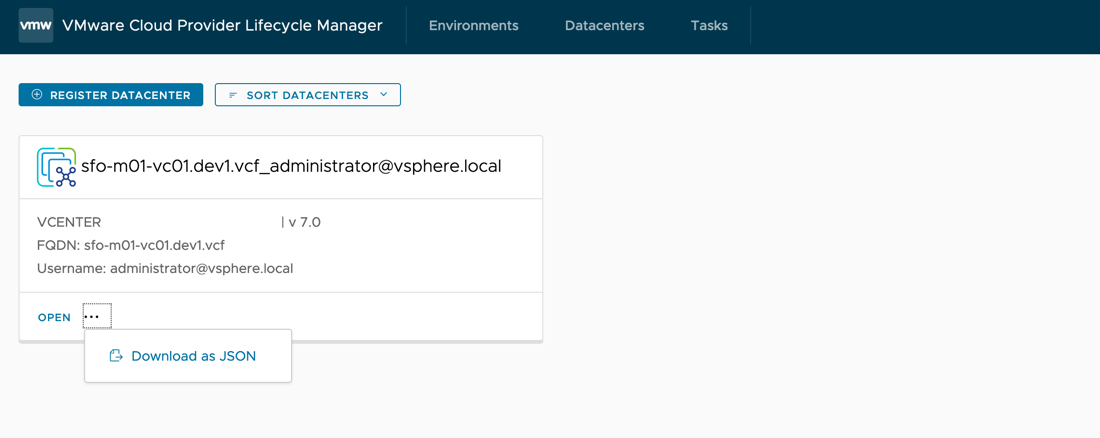Click the VMware Cloud Provider Lifecycle Manager title
Image resolution: width=1100 pixels, height=438 pixels.
coord(222,26)
